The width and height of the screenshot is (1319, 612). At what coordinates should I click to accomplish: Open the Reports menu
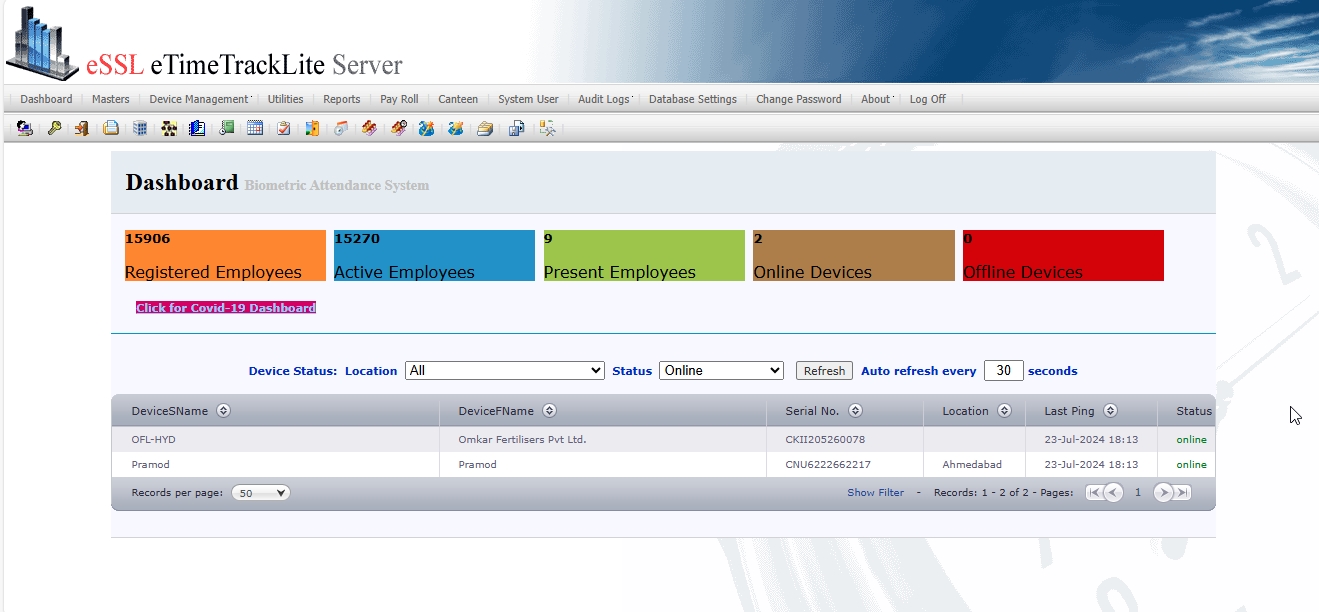[342, 99]
